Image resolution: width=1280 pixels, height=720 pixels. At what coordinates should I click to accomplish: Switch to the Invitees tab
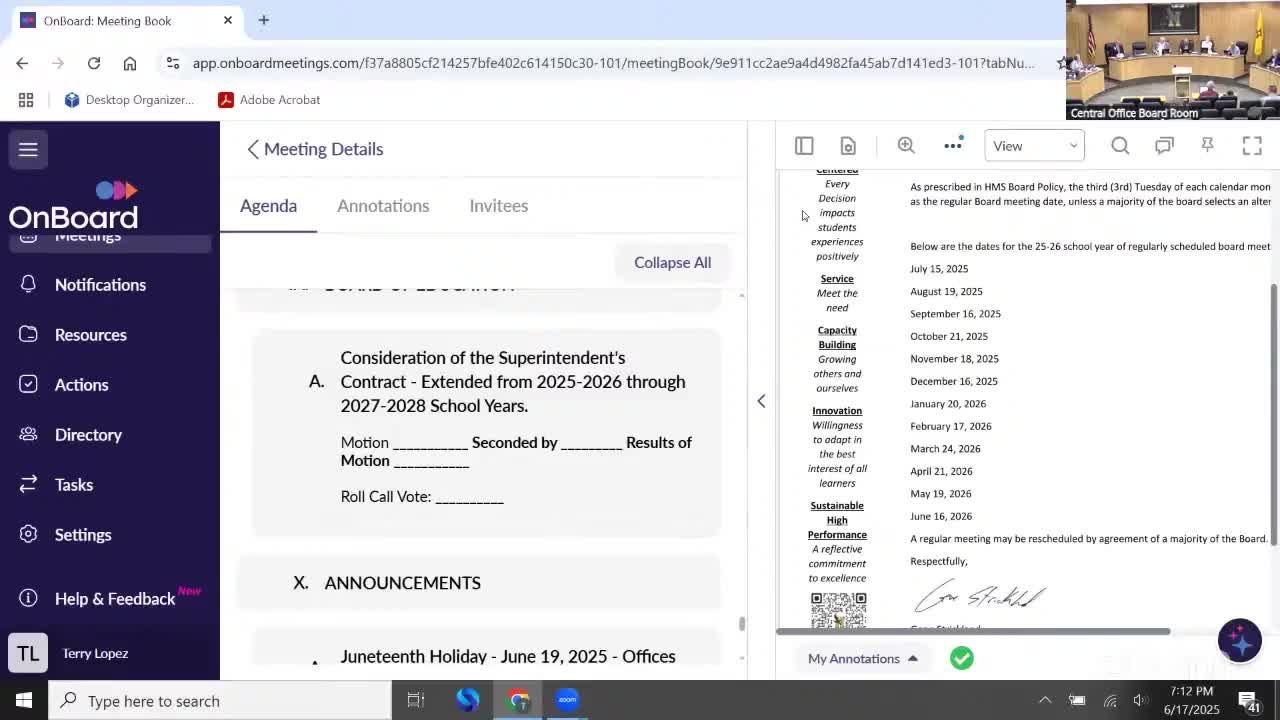pos(499,206)
